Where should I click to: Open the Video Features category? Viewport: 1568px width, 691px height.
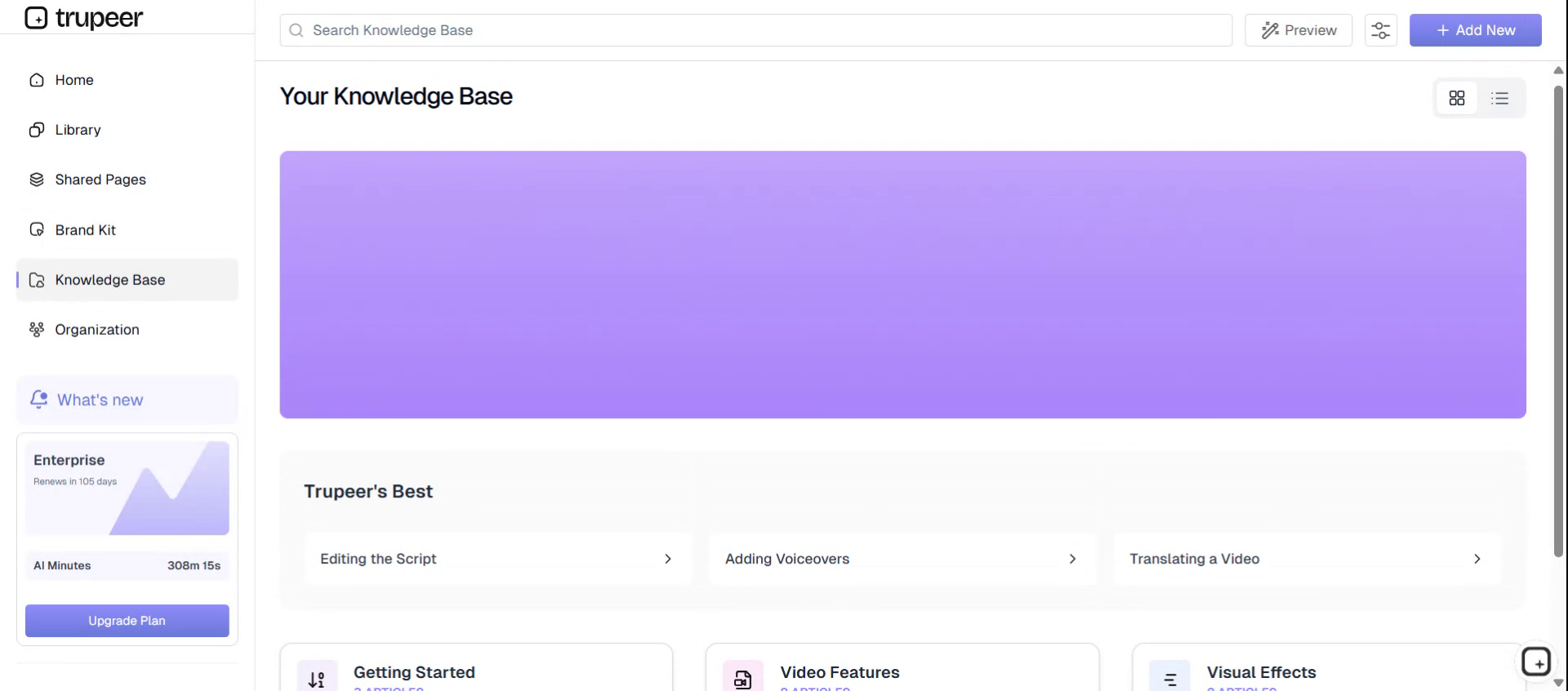902,667
